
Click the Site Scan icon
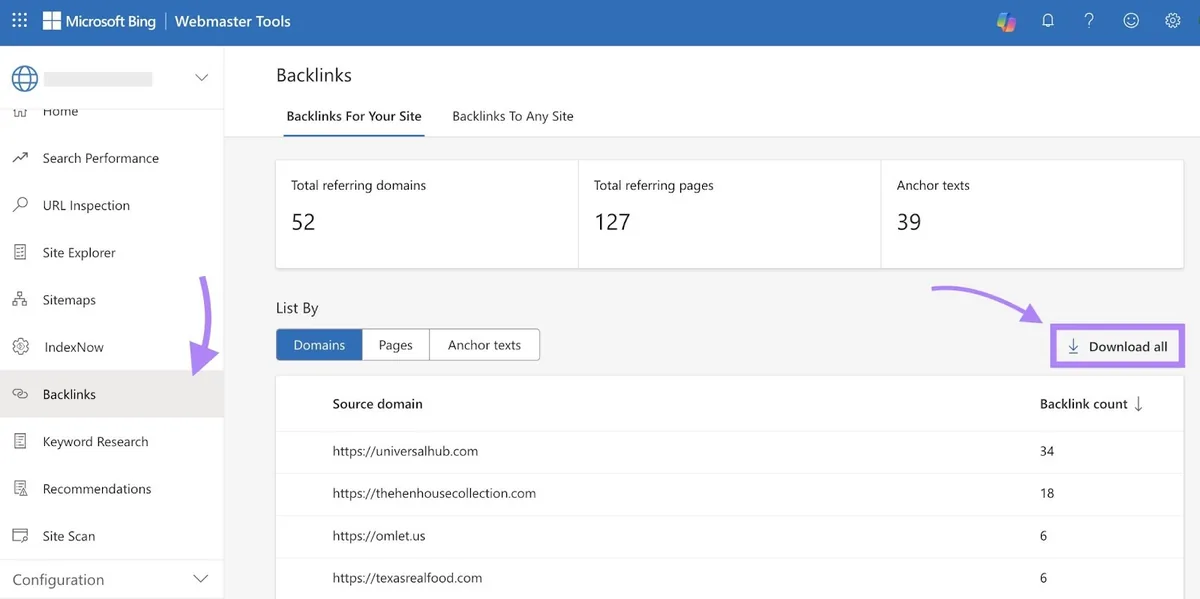coord(20,536)
